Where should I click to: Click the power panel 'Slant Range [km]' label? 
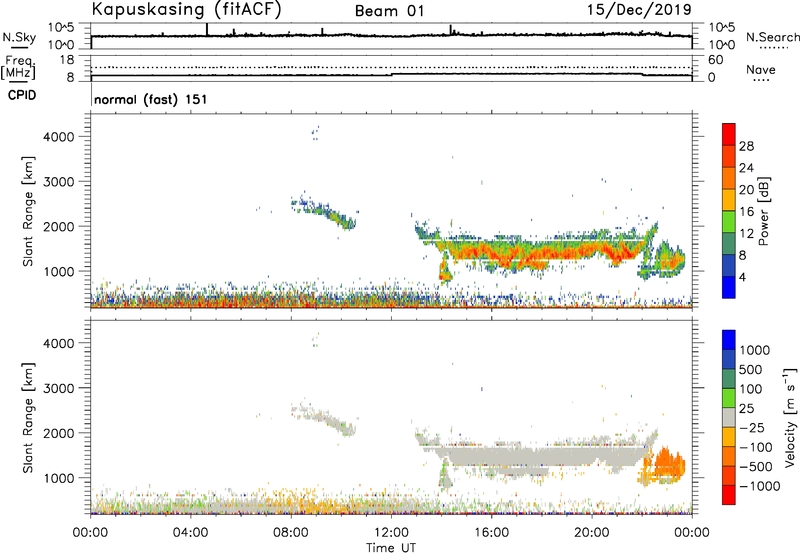28,211
